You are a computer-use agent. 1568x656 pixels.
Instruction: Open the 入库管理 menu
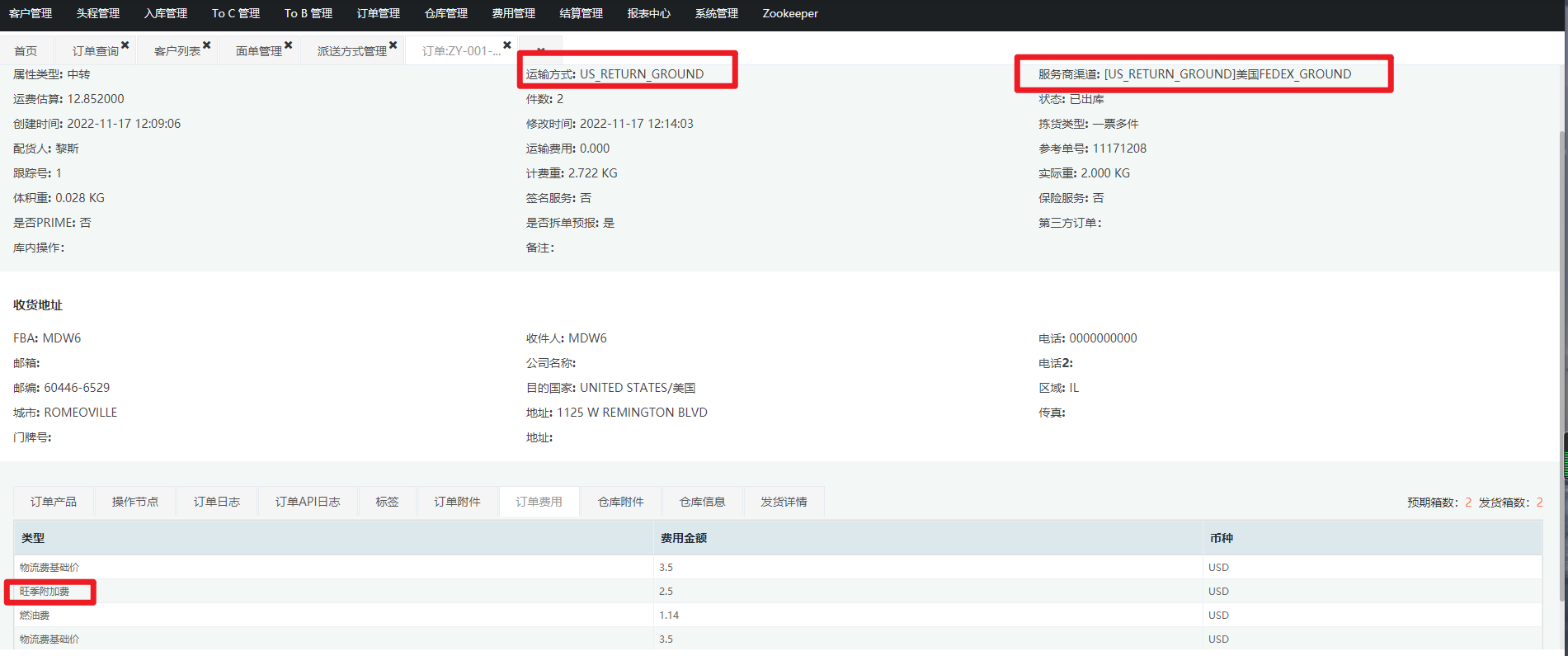pyautogui.click(x=166, y=13)
